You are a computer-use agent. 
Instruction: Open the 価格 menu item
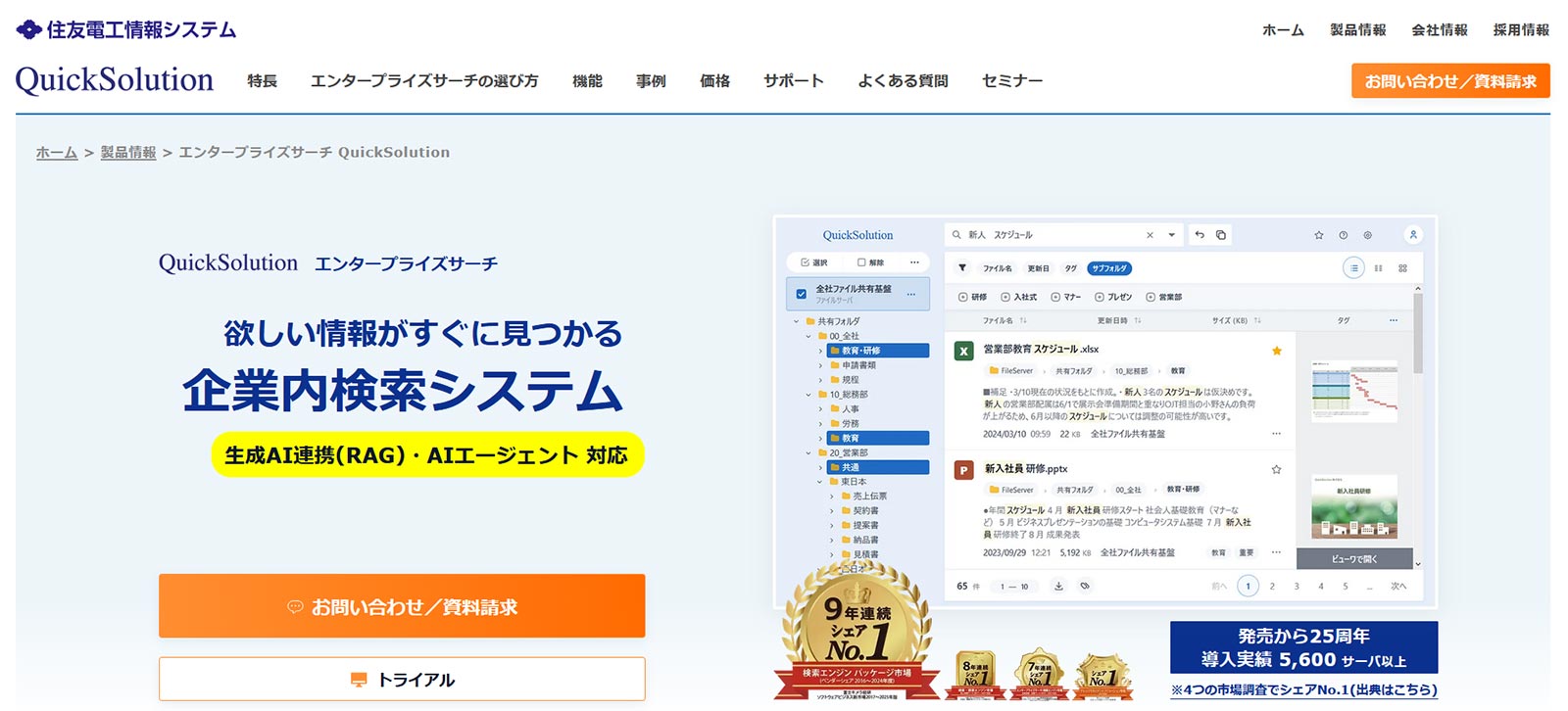click(714, 80)
